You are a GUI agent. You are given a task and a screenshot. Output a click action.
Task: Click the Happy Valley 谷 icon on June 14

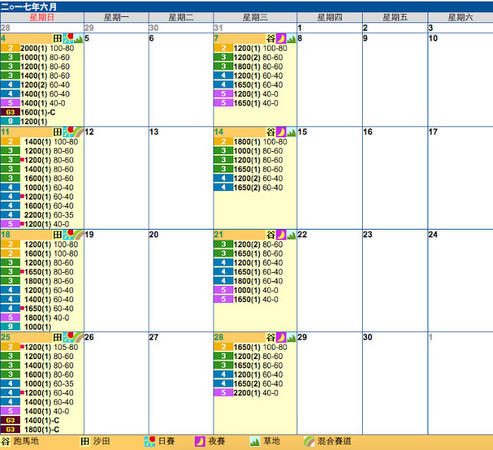[271, 132]
